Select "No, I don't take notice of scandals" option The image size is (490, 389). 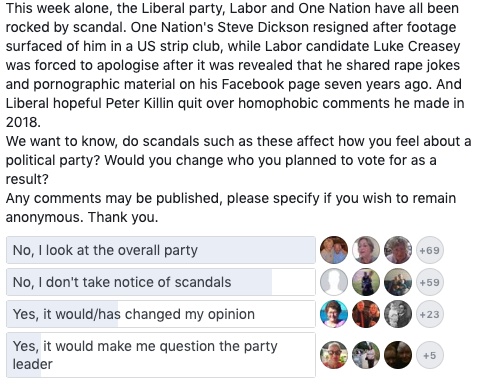coord(161,282)
